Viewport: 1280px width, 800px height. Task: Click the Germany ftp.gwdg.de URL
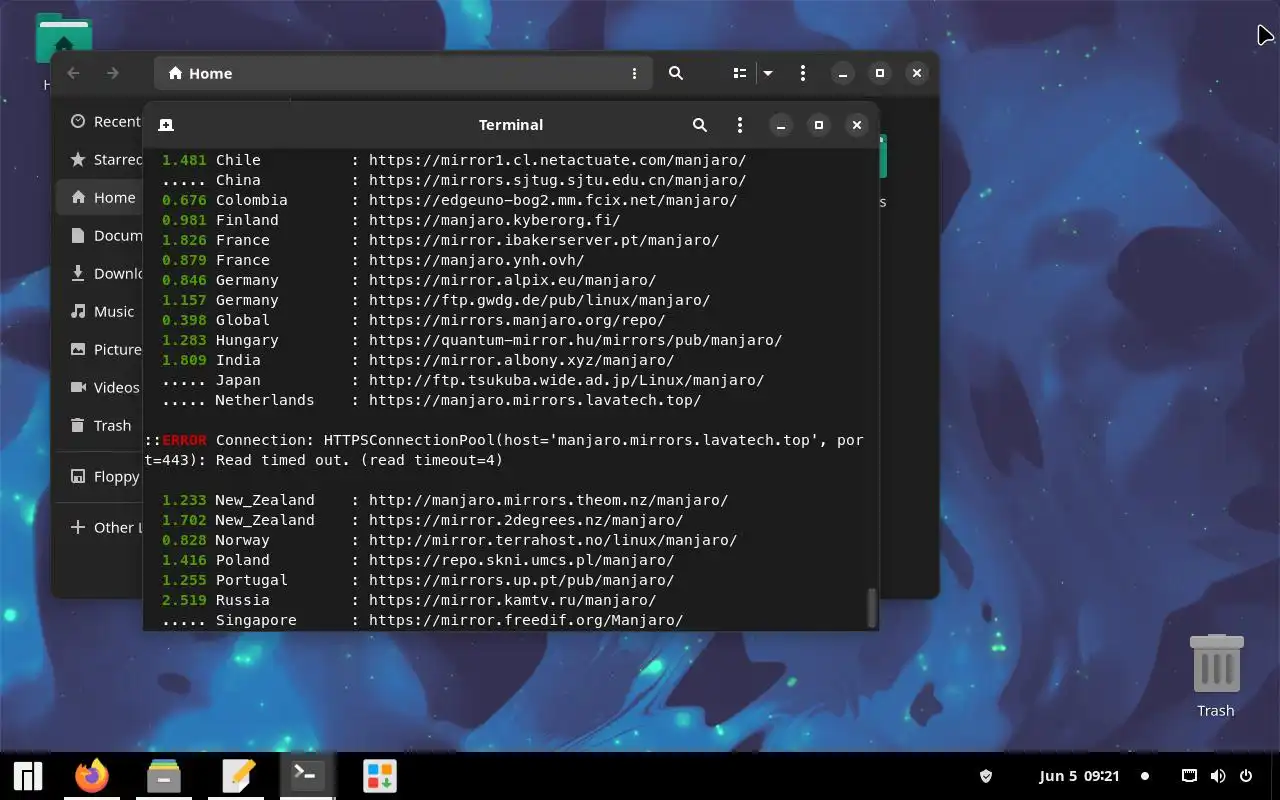539,300
